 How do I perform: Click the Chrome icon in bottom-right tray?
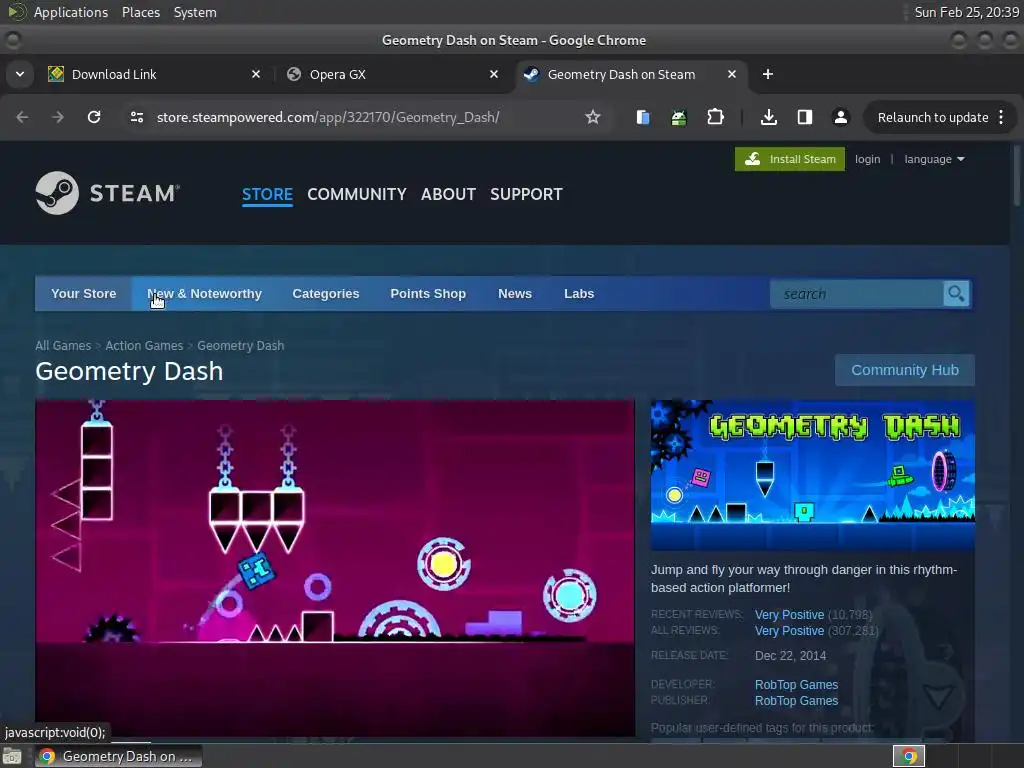click(x=909, y=756)
